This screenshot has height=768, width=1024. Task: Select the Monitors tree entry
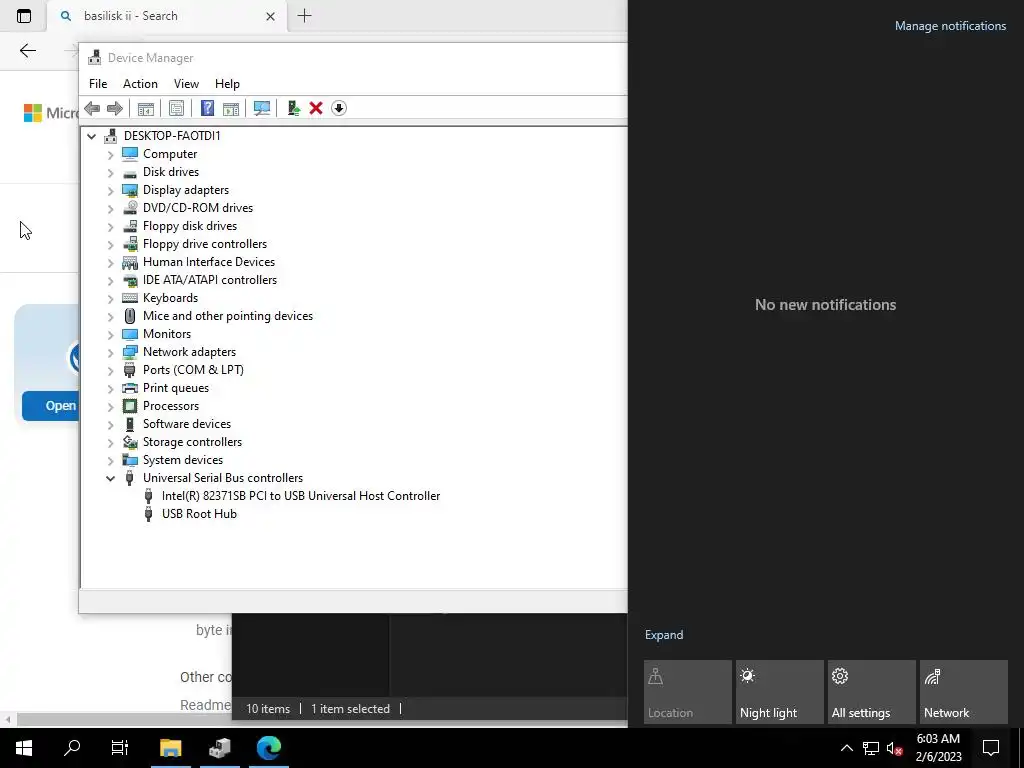(x=167, y=334)
